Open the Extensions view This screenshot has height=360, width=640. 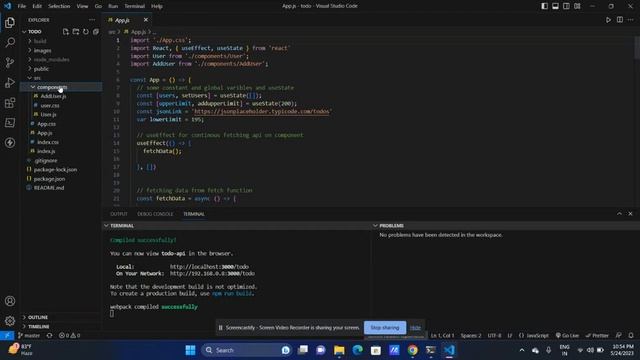[x=10, y=102]
